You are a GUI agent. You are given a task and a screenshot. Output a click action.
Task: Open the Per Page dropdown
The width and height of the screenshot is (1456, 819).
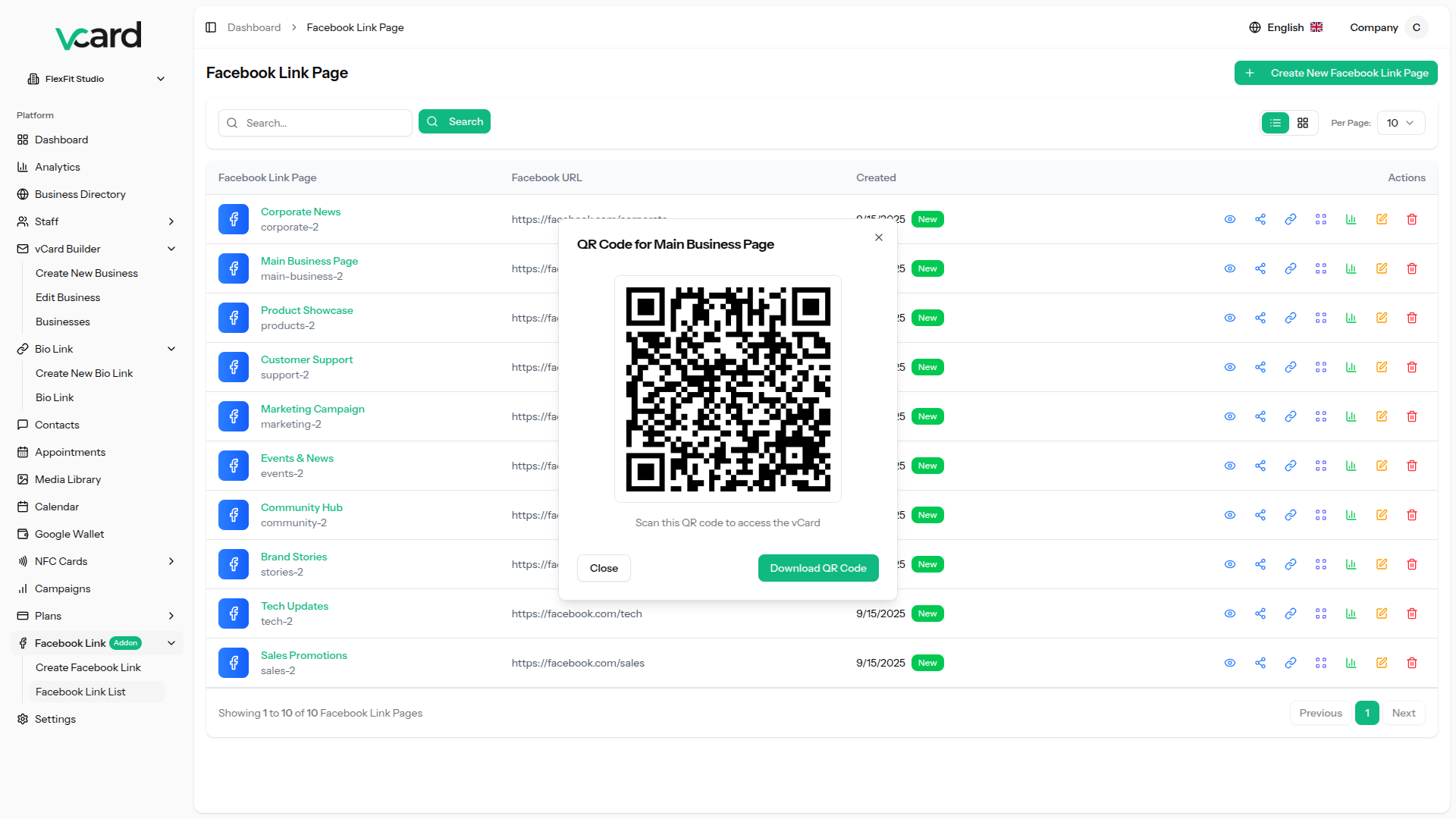tap(1401, 123)
